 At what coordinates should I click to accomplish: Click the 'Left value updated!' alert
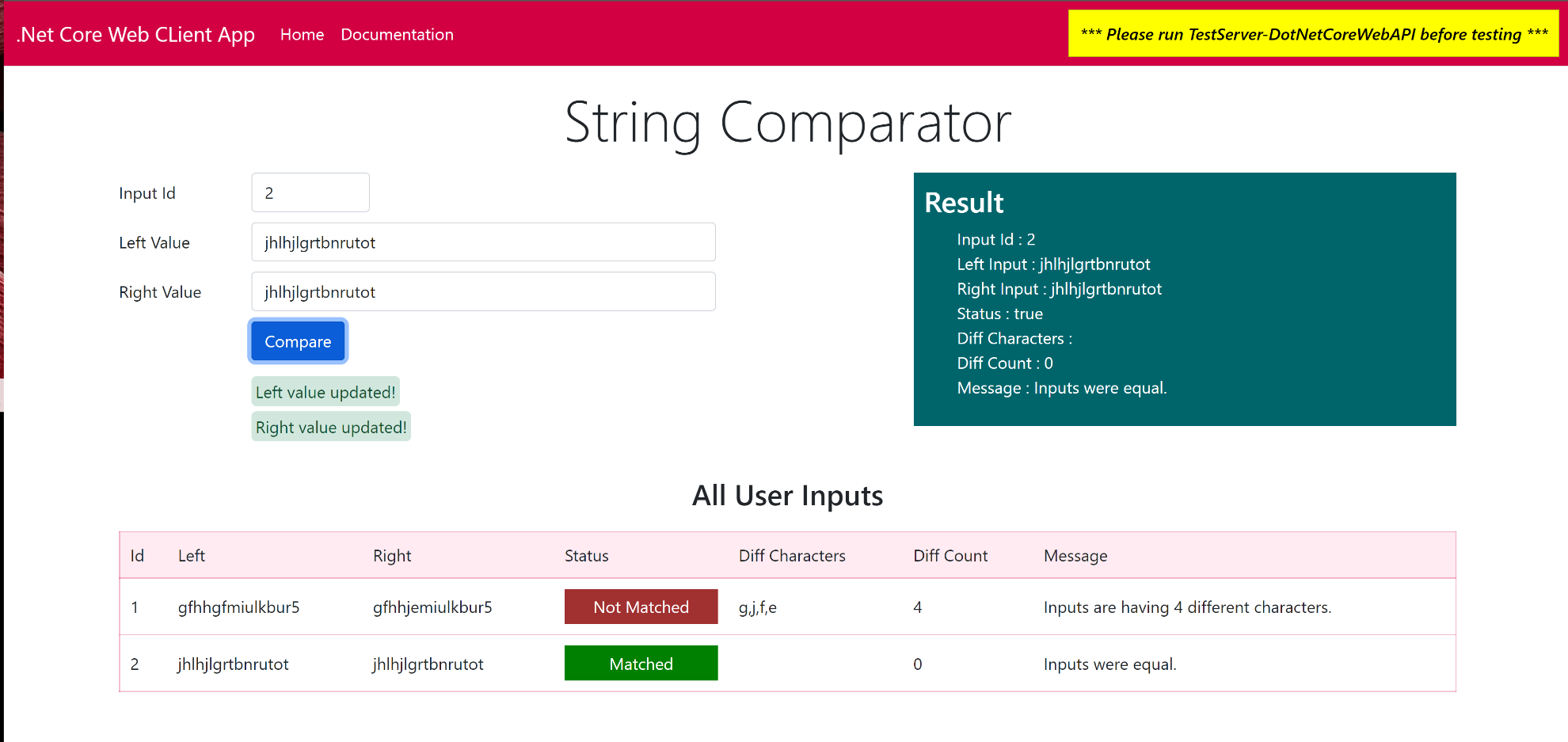(325, 392)
